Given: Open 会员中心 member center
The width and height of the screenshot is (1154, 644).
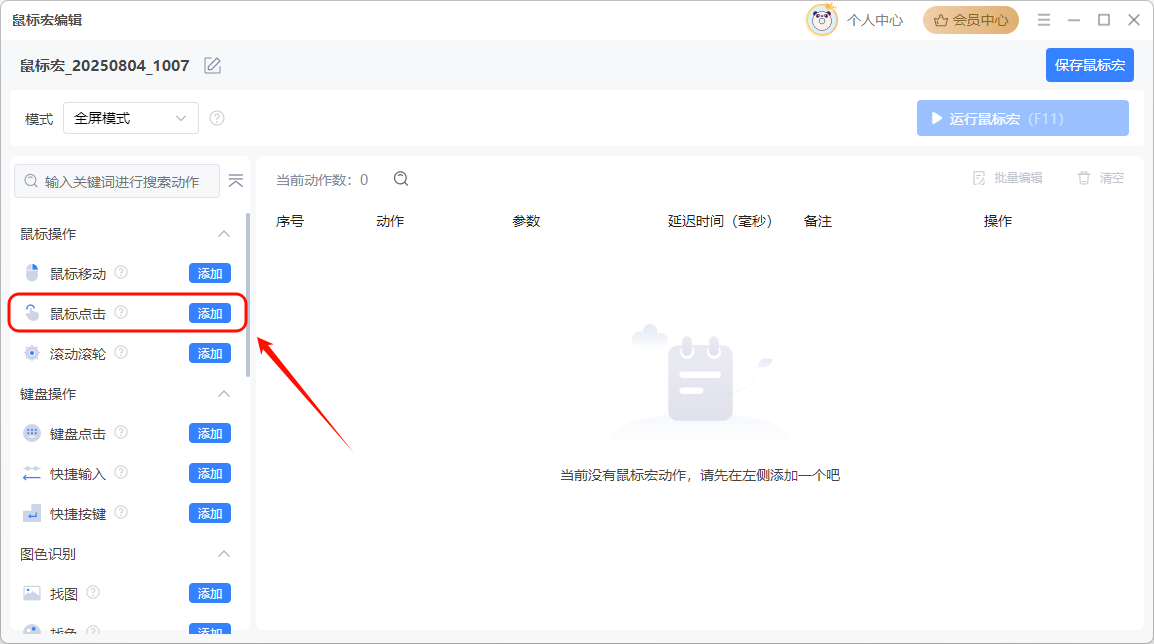Looking at the screenshot, I should [971, 20].
